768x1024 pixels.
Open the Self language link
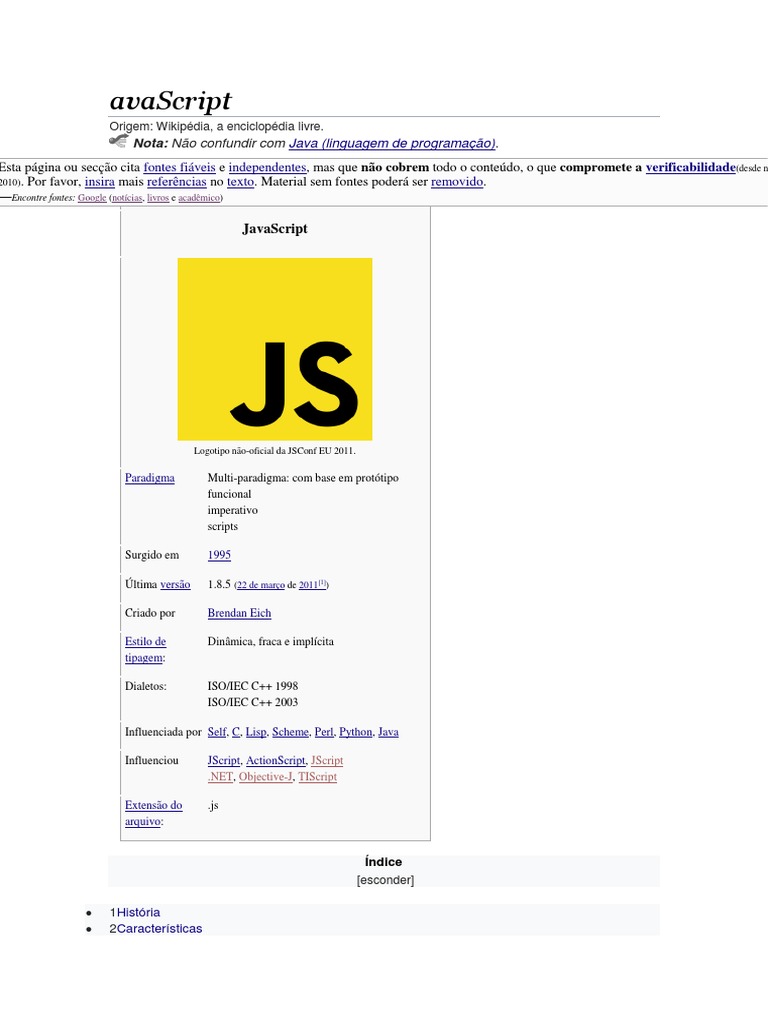pos(217,732)
